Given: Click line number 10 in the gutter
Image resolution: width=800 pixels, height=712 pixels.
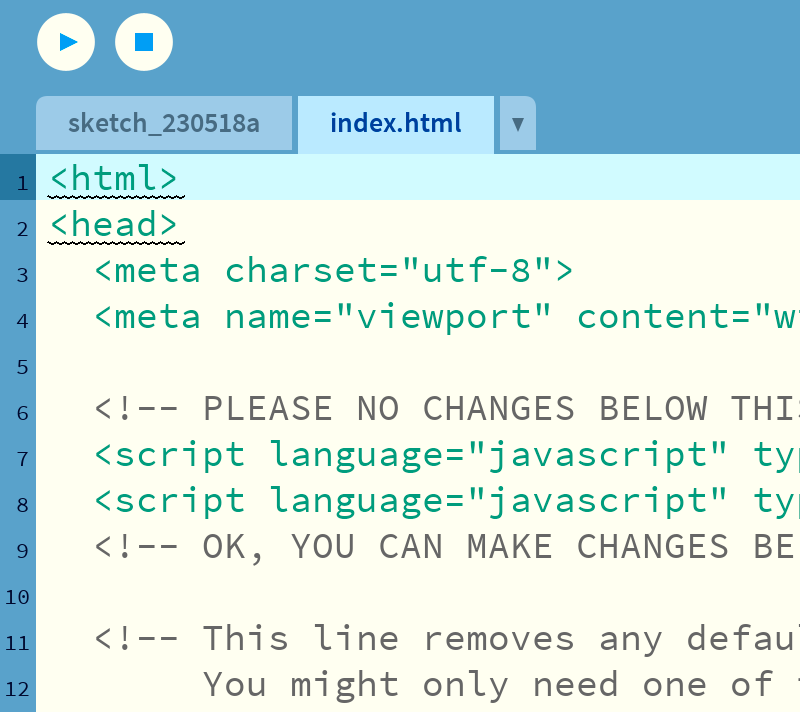Looking at the screenshot, I should coord(17,597).
